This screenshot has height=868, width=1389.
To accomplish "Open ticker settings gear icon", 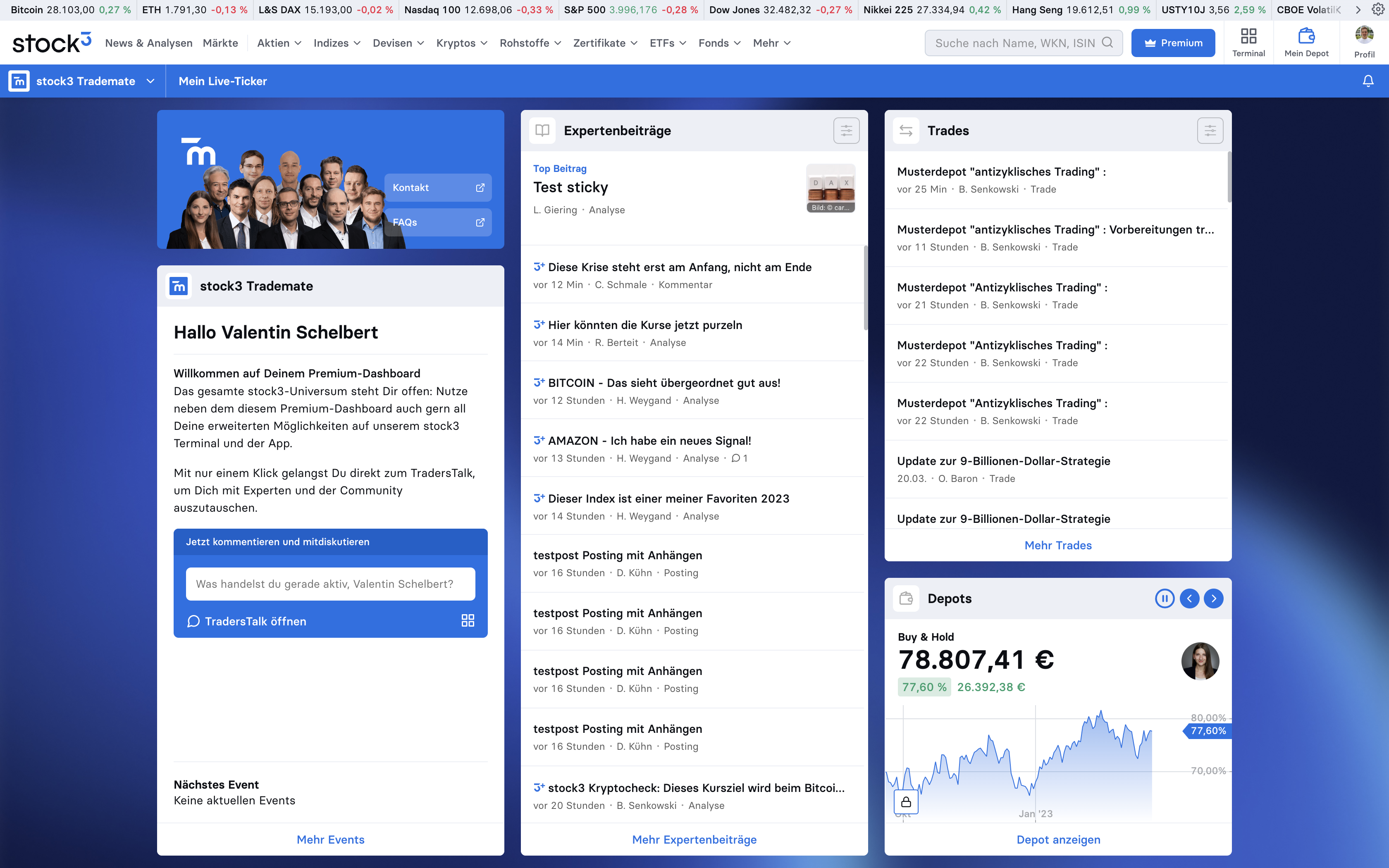I will point(1379,9).
